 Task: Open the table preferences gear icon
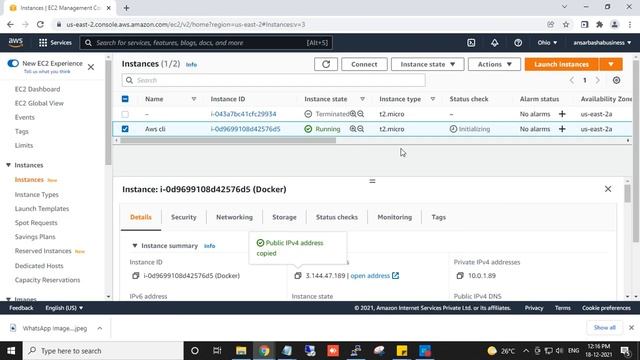pyautogui.click(x=616, y=80)
